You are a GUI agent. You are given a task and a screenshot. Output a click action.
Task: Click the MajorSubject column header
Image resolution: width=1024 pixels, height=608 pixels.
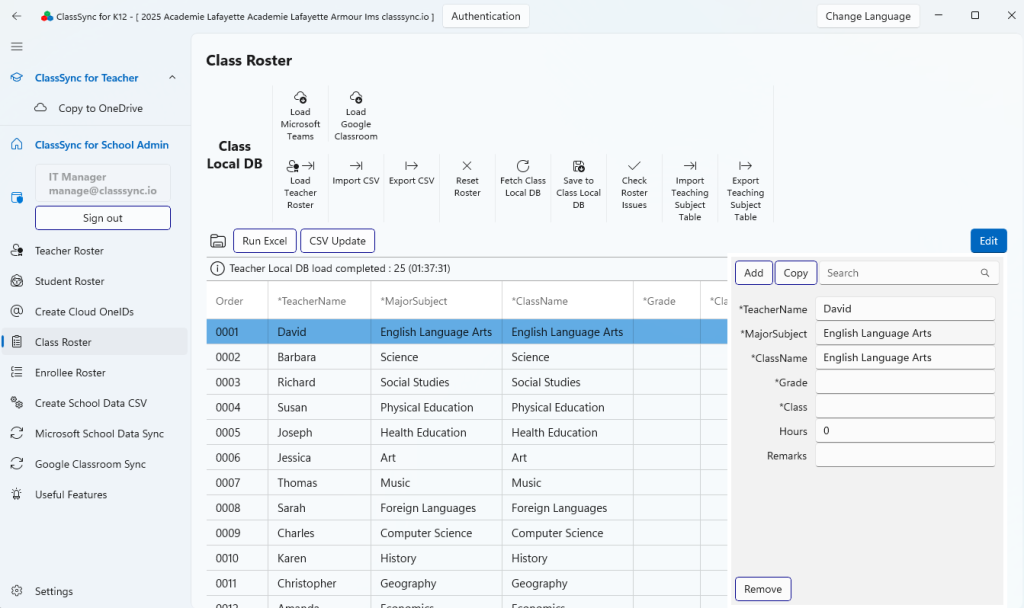point(436,301)
